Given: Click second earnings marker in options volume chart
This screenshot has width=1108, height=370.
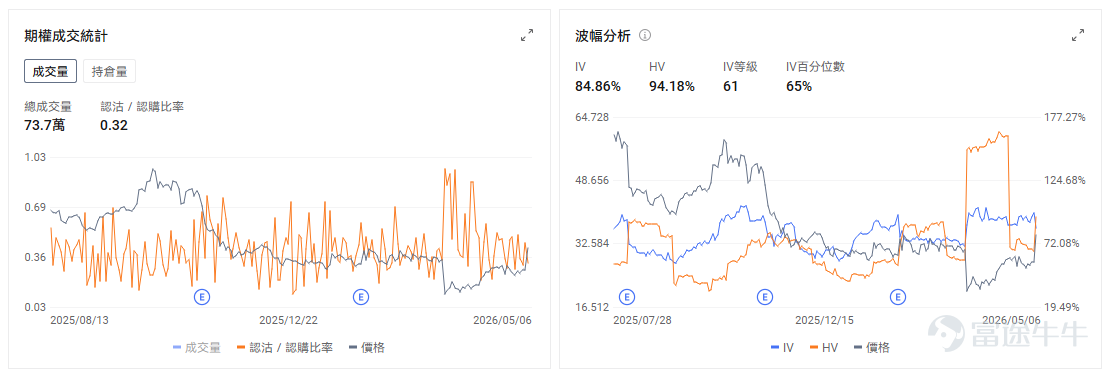Looking at the screenshot, I should tap(361, 297).
